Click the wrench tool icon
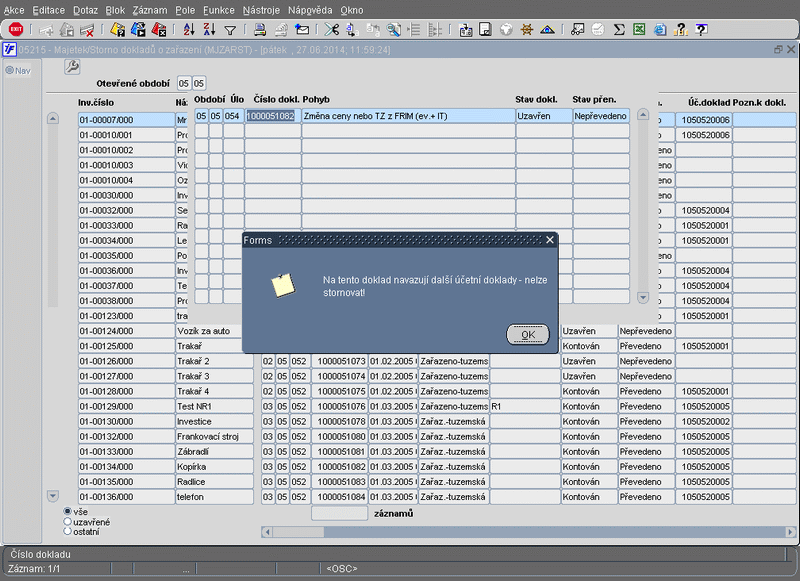Image resolution: width=800 pixels, height=581 pixels. pyautogui.click(x=72, y=67)
